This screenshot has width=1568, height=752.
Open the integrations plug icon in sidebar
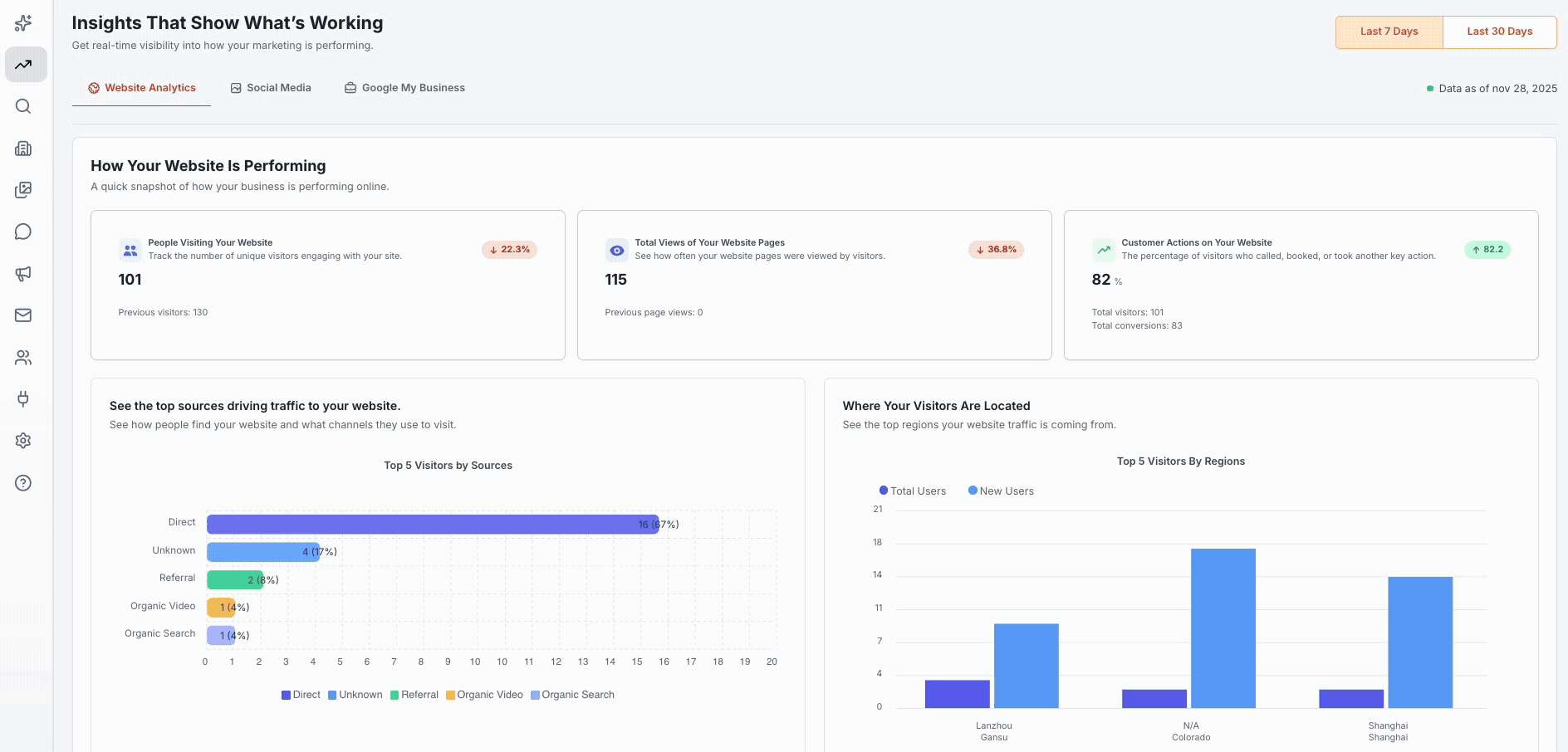23,399
